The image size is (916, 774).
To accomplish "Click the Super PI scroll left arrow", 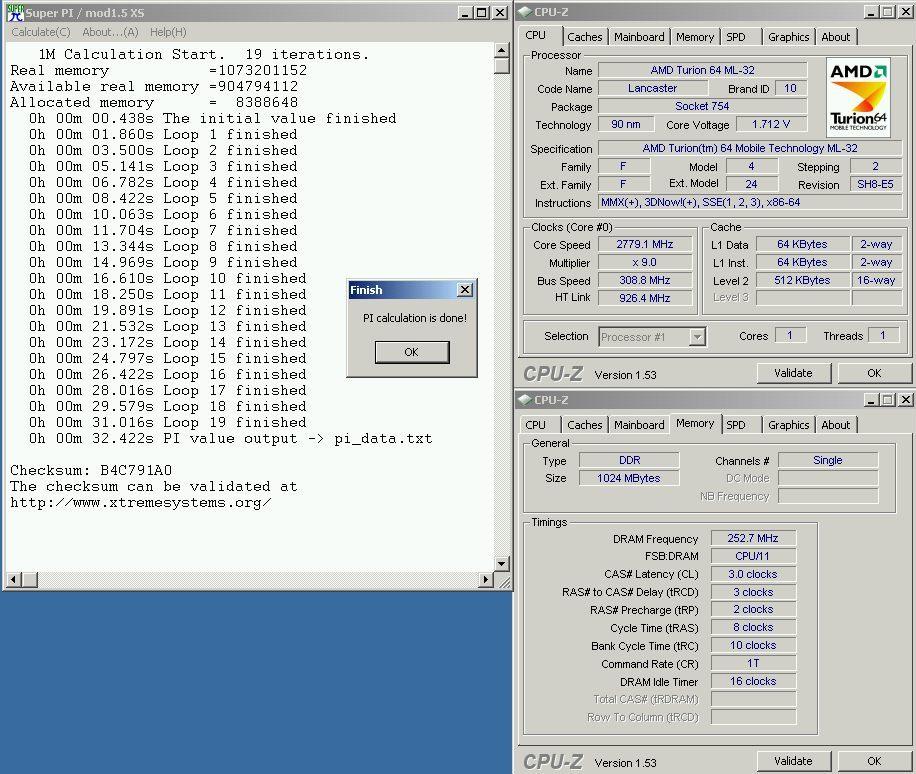I will point(14,579).
